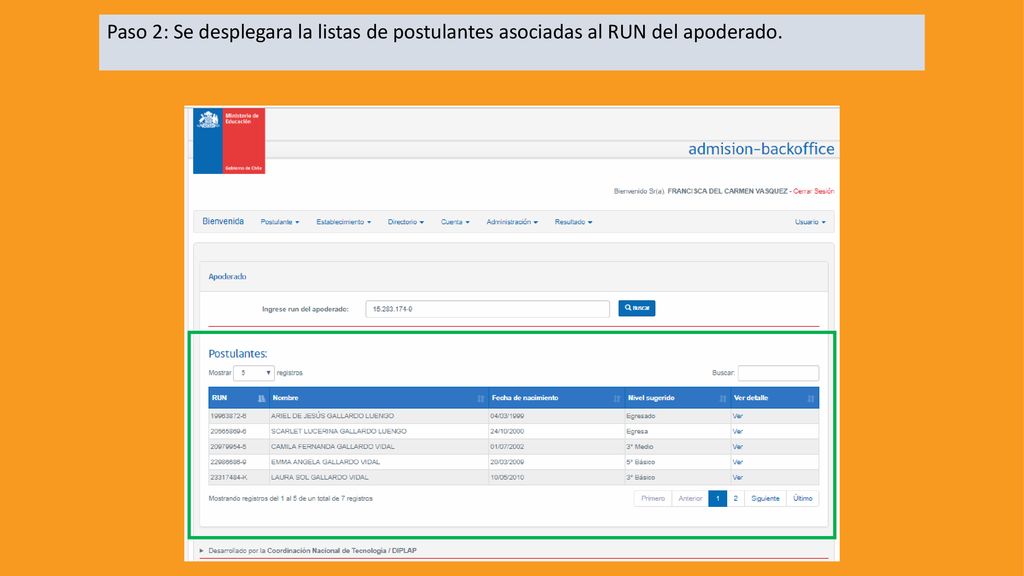Open the Postulante dropdown menu

click(x=280, y=222)
